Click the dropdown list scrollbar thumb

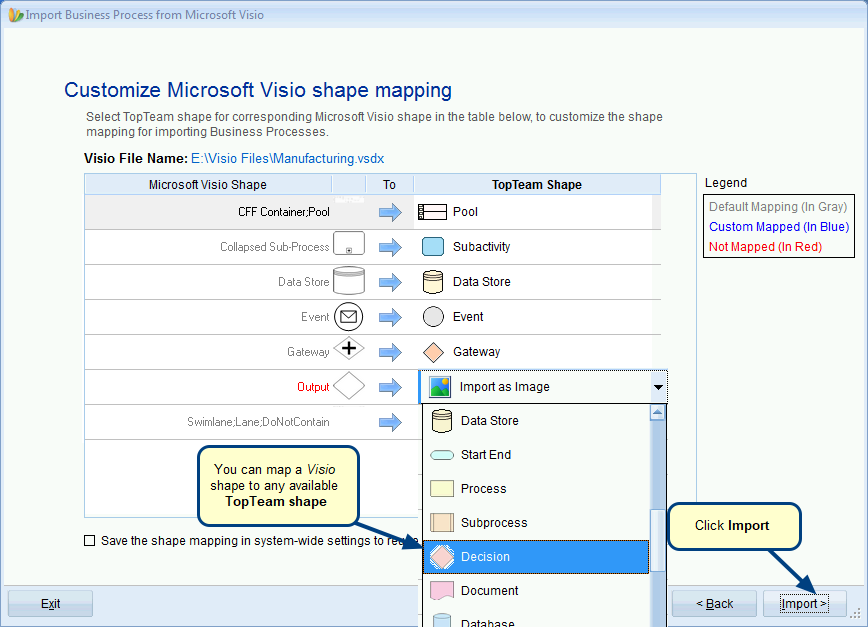coord(657,540)
